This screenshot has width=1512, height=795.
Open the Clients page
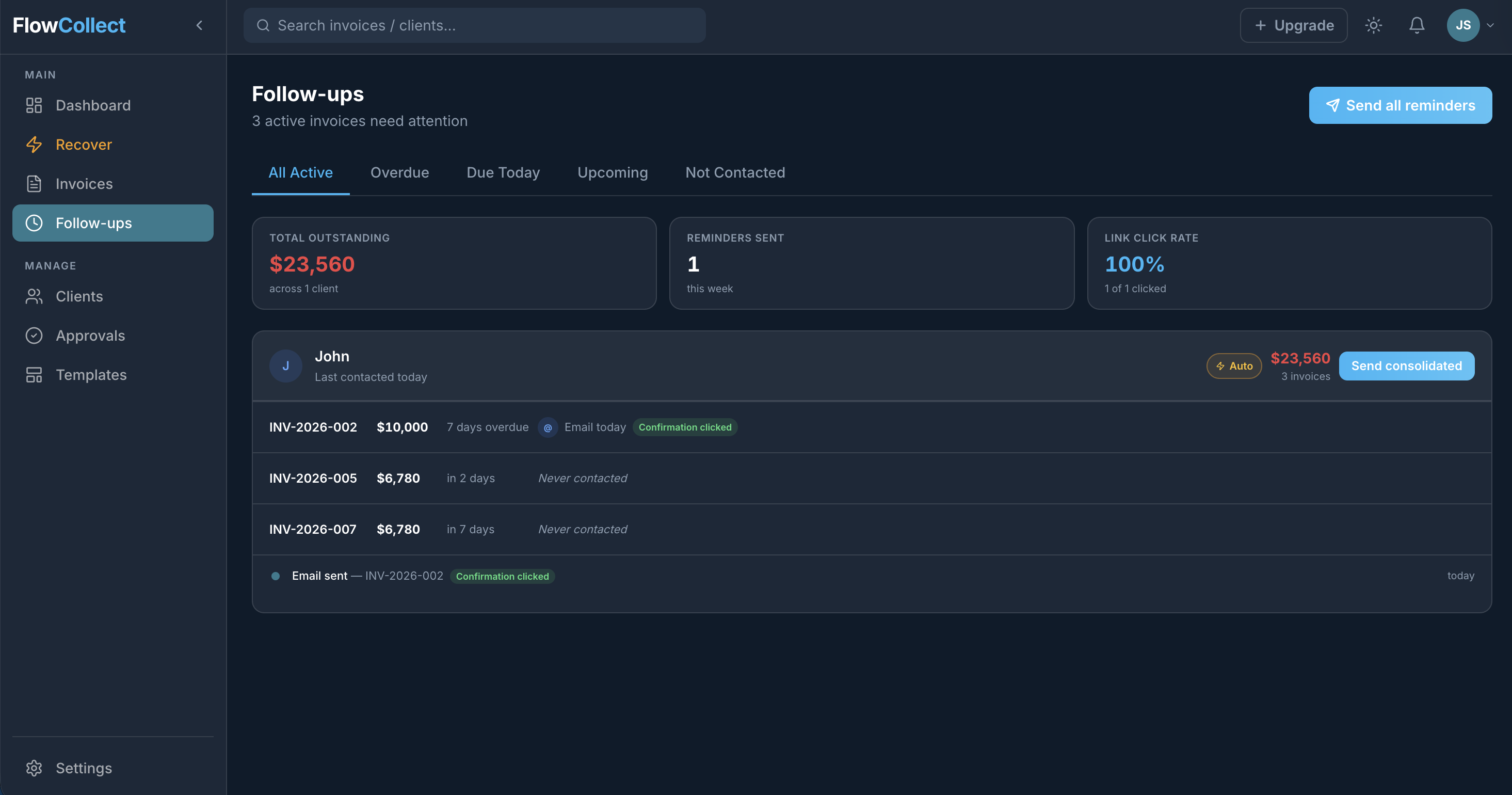click(112, 296)
